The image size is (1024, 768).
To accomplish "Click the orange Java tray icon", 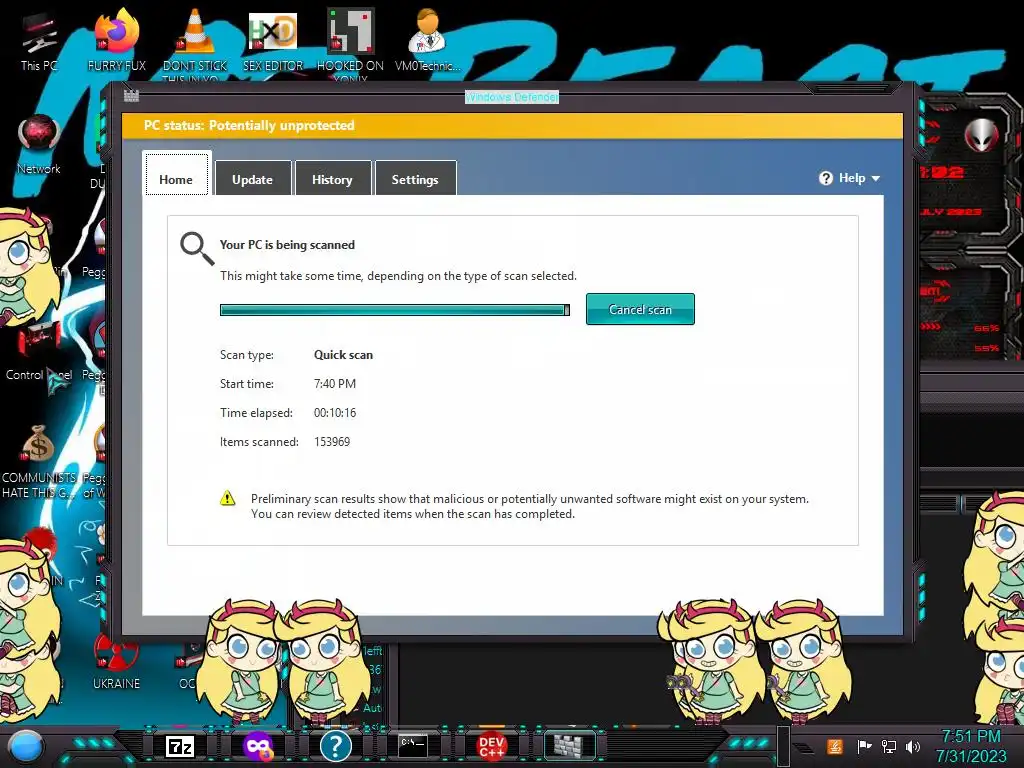I will 835,746.
